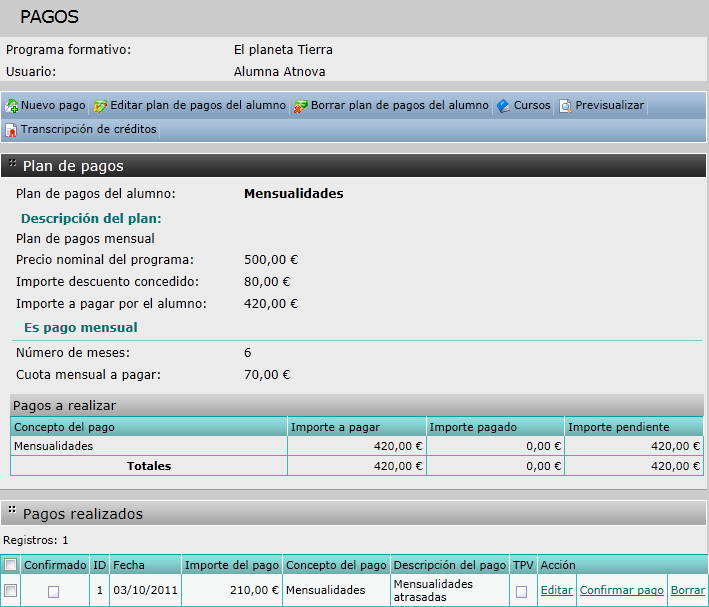Collapse the Pagos realizados section
This screenshot has width=709, height=607.
coord(12,511)
